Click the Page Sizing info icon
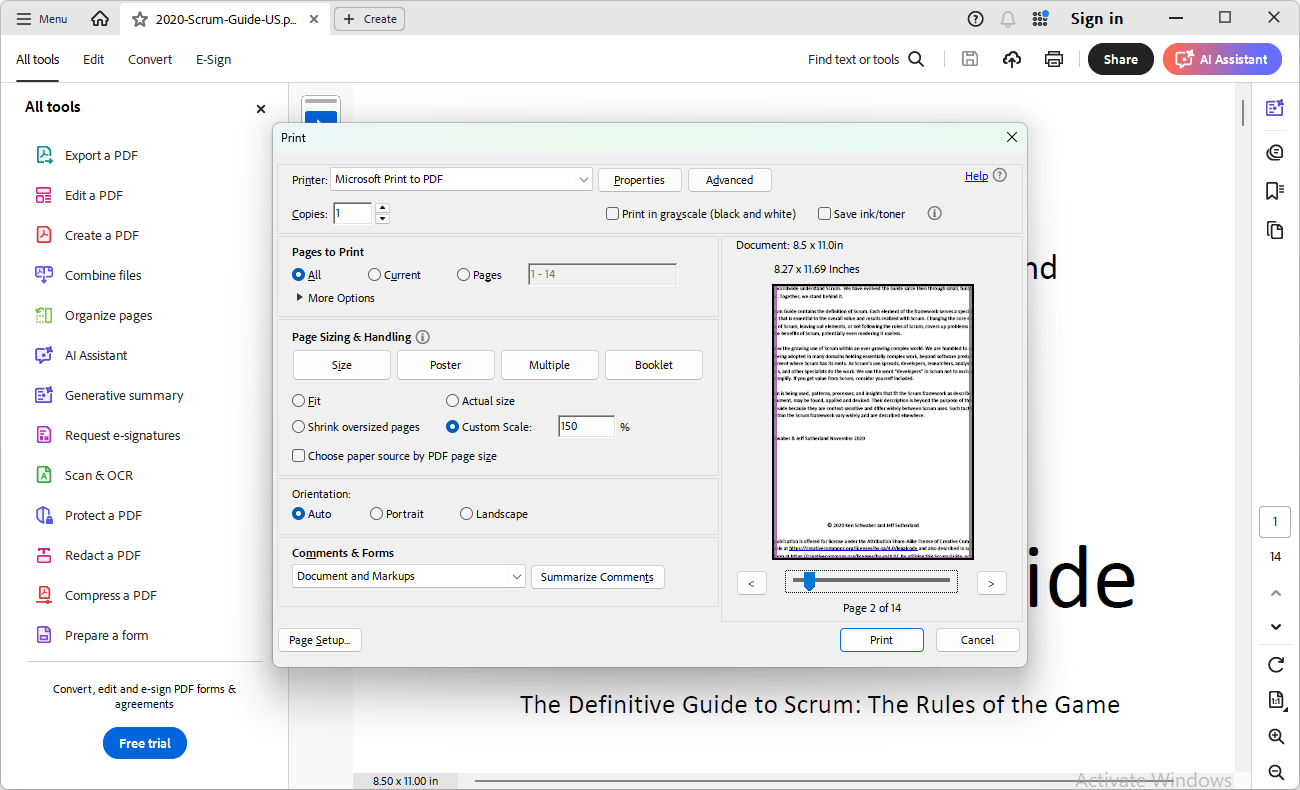 pyautogui.click(x=422, y=337)
